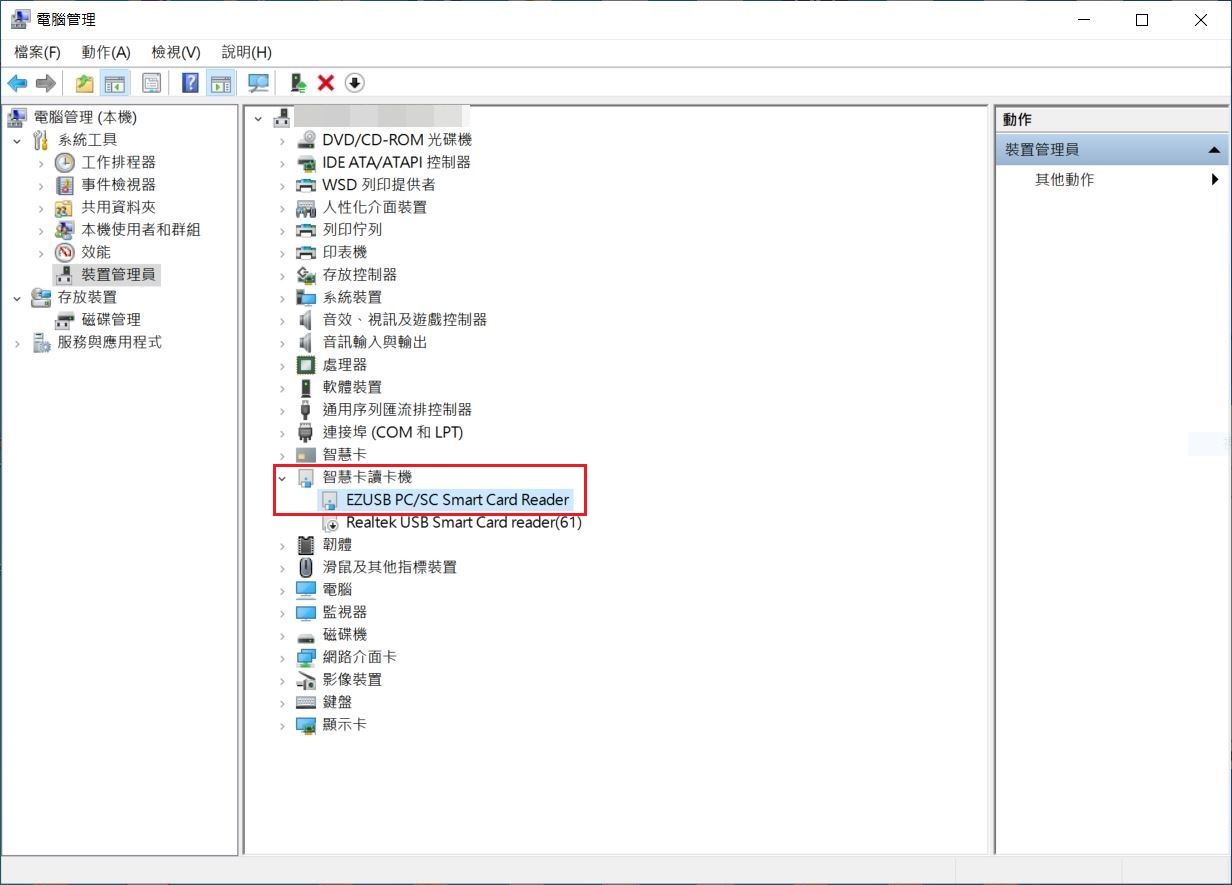Select 軟體裝置 category

pyautogui.click(x=352, y=387)
